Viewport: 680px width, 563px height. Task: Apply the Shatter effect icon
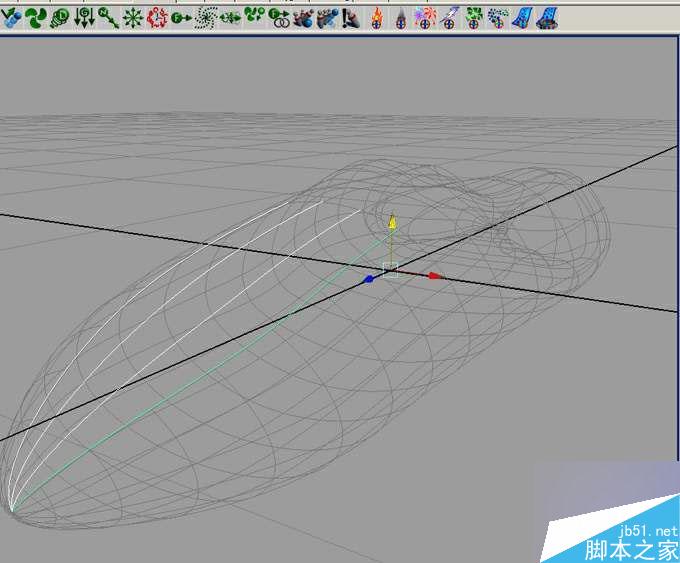(x=474, y=18)
